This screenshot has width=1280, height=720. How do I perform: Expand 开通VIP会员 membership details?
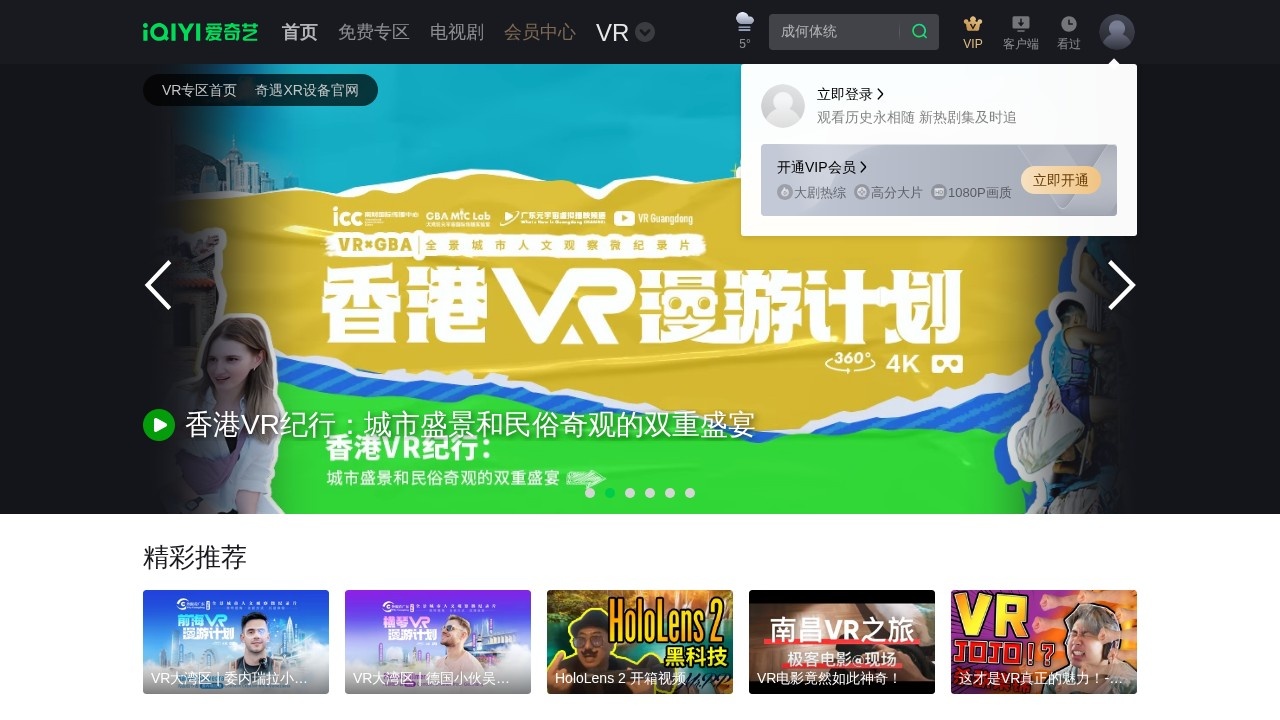821,167
